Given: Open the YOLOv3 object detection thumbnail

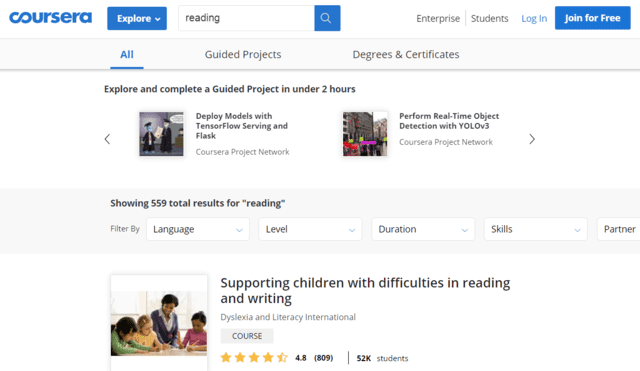Looking at the screenshot, I should pos(365,134).
